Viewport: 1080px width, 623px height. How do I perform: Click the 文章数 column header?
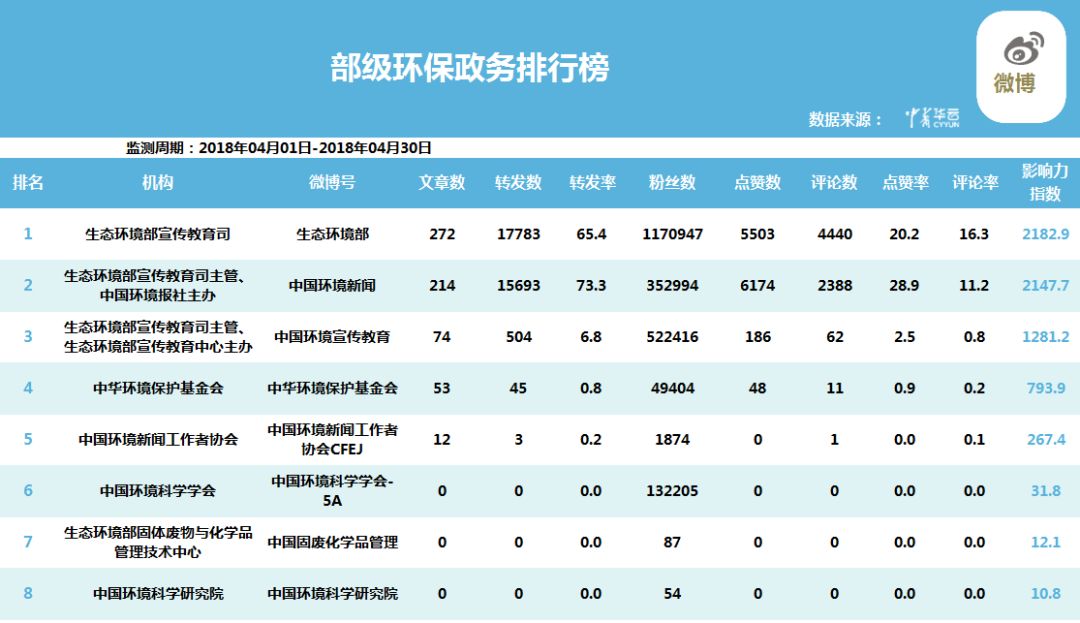442,182
